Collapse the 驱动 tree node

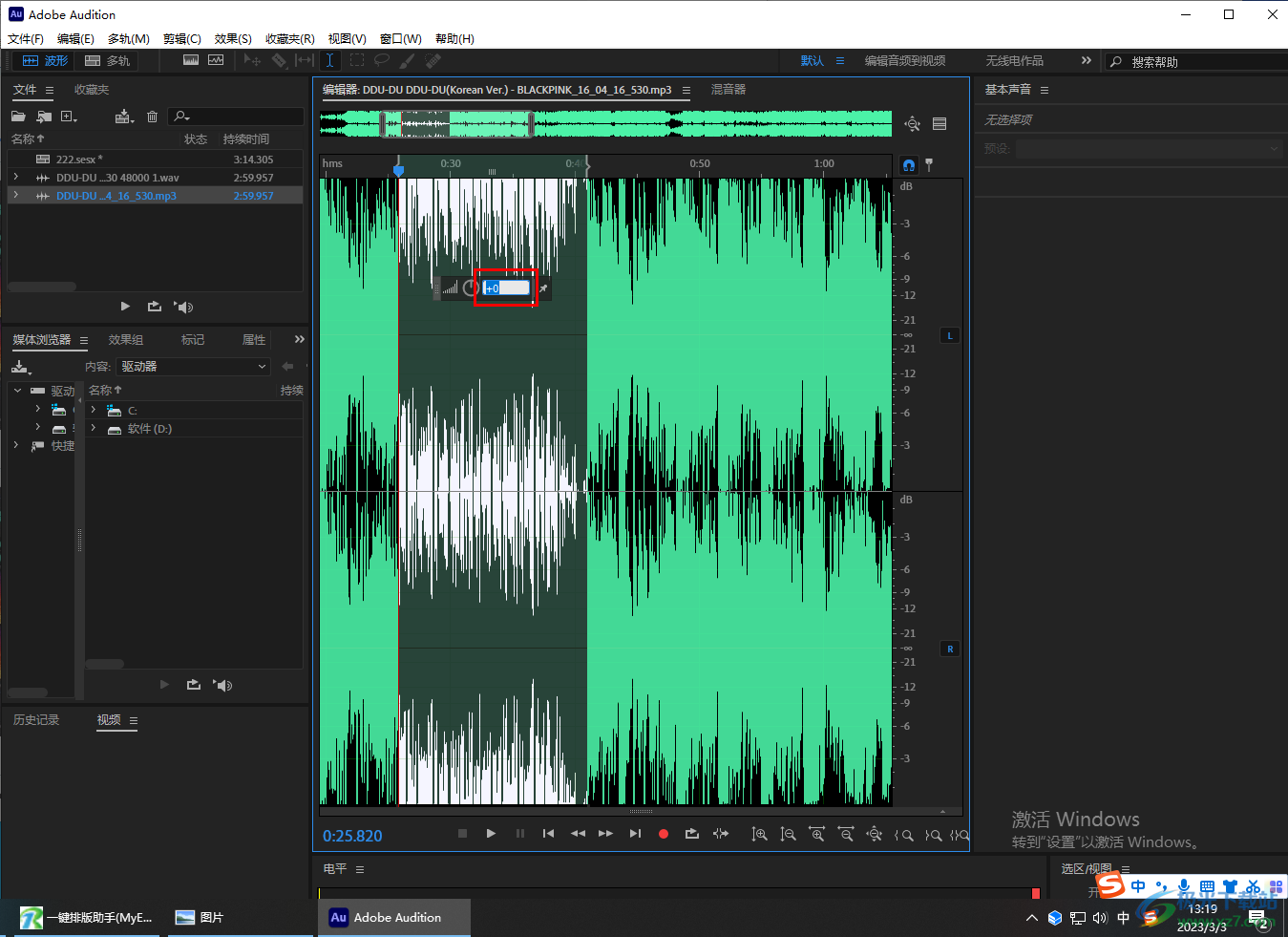click(17, 391)
